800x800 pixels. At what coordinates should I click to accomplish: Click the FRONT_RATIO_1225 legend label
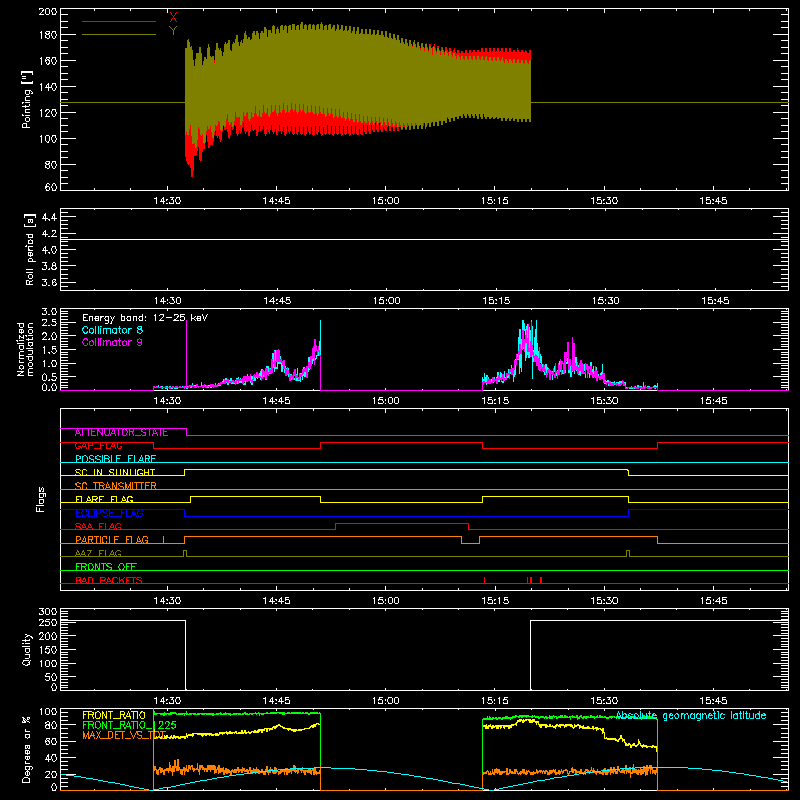click(129, 725)
